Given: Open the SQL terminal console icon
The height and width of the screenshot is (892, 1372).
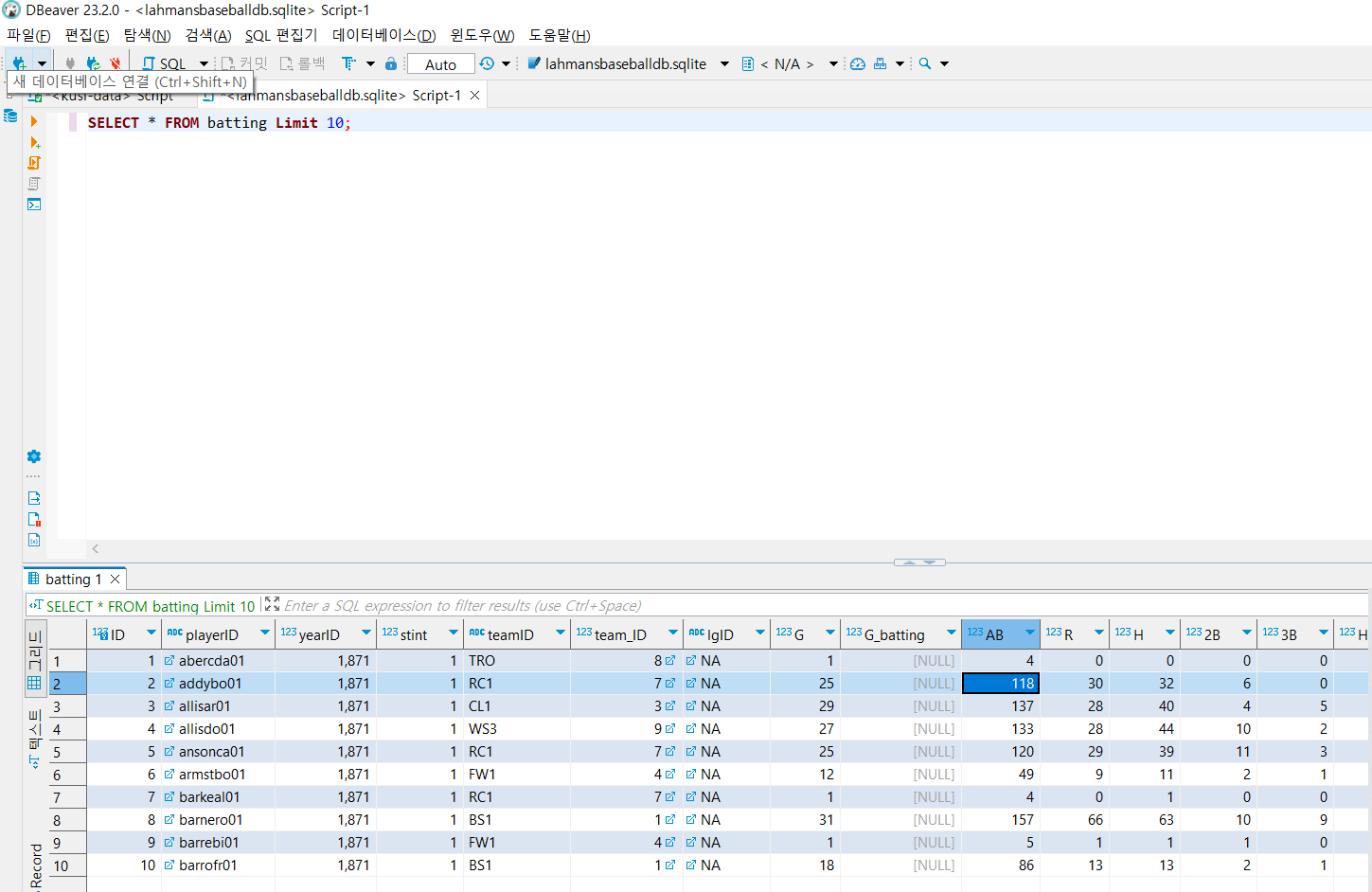Looking at the screenshot, I should (34, 205).
